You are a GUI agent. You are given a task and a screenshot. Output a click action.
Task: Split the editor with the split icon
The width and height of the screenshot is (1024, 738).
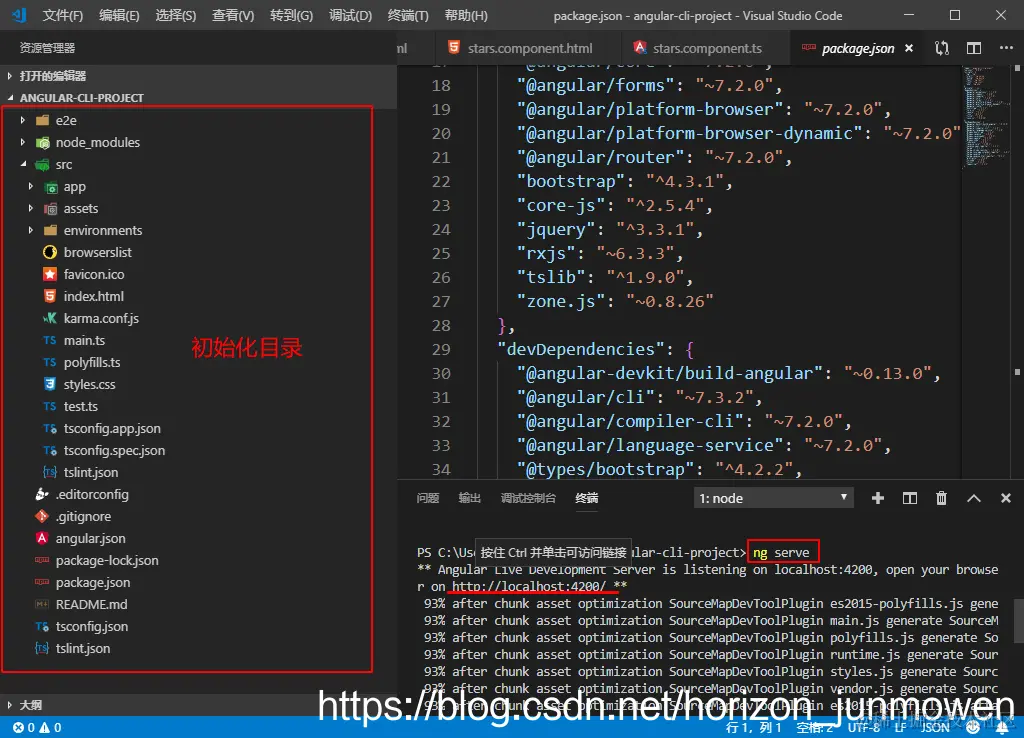(974, 48)
